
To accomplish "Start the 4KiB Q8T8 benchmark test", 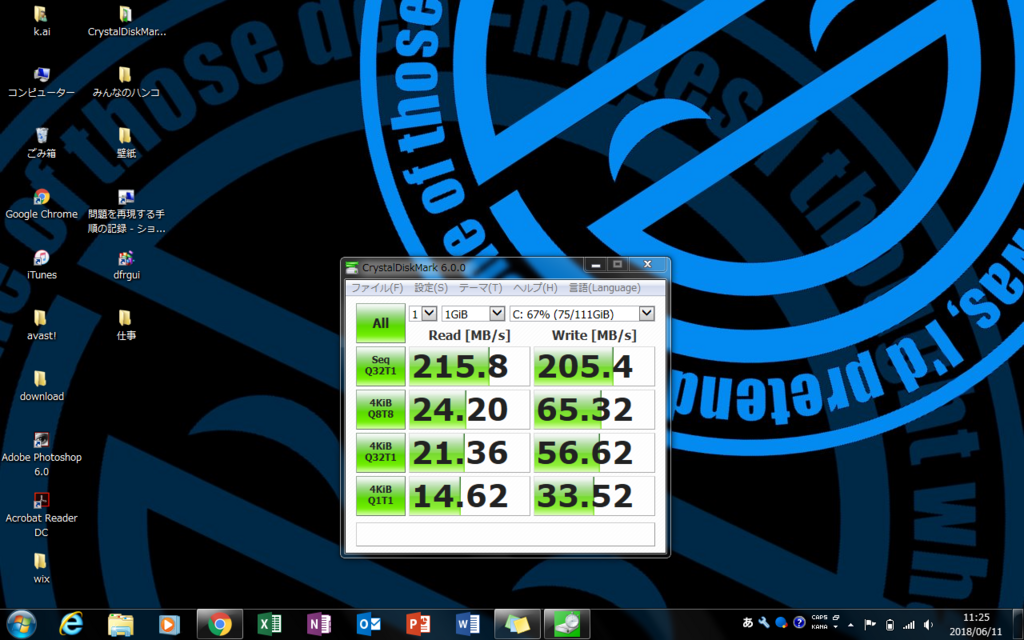I will point(381,409).
